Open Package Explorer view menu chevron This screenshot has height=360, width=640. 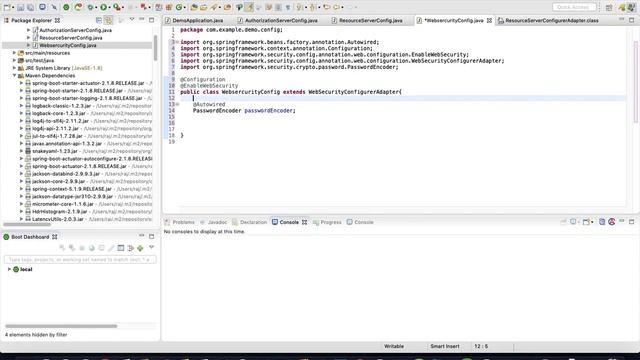click(132, 20)
